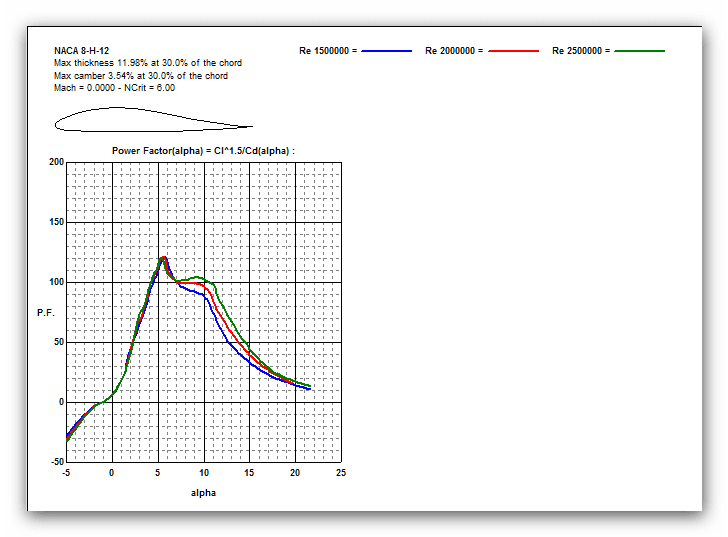
Task: Click the NACA 8-H-12 airfoil name heading
Action: point(82,50)
